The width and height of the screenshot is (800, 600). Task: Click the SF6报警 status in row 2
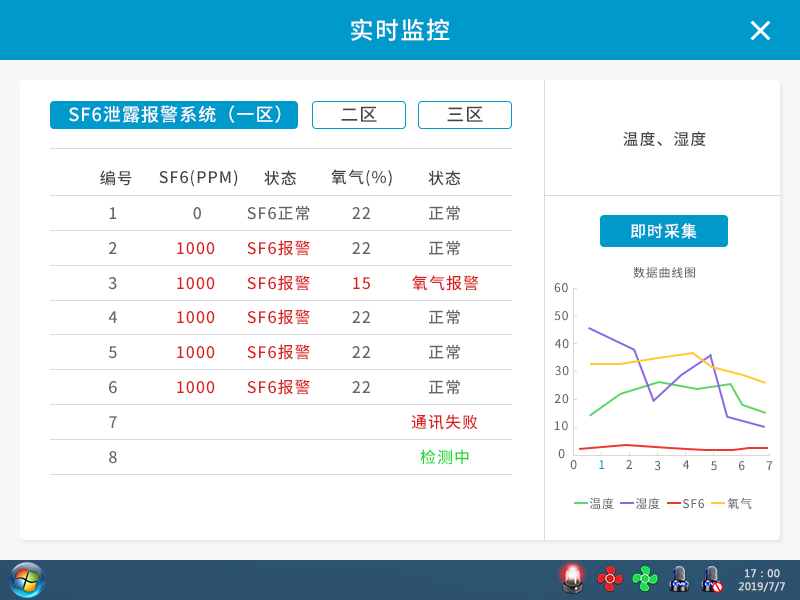click(x=279, y=248)
